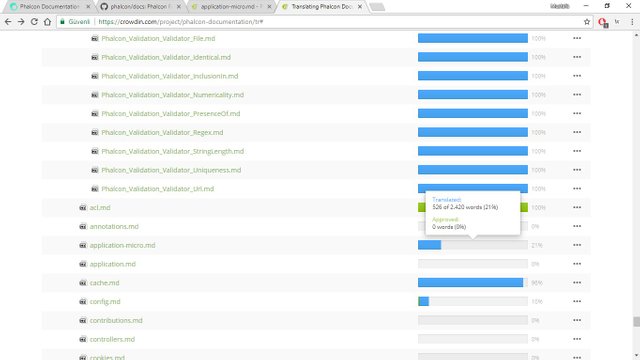Open the controllers.md file
Screen dimensions: 640x360
[112, 339]
